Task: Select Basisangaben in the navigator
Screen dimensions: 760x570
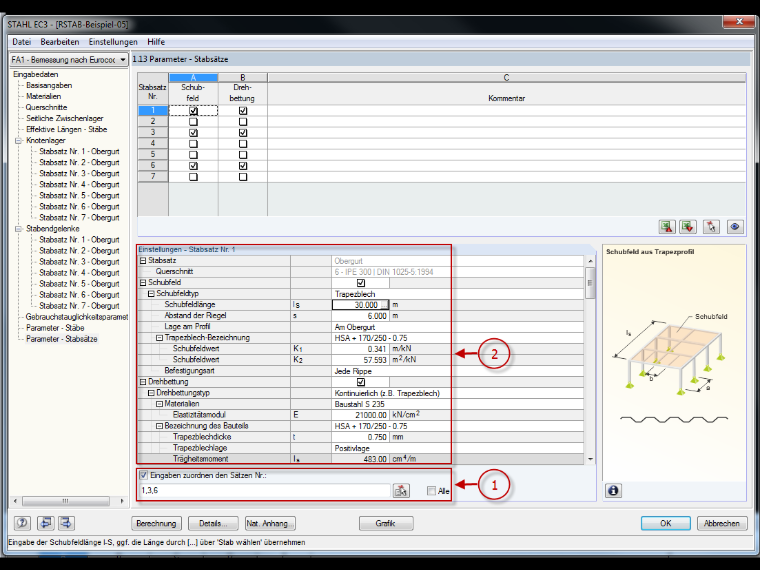Action: pyautogui.click(x=49, y=85)
